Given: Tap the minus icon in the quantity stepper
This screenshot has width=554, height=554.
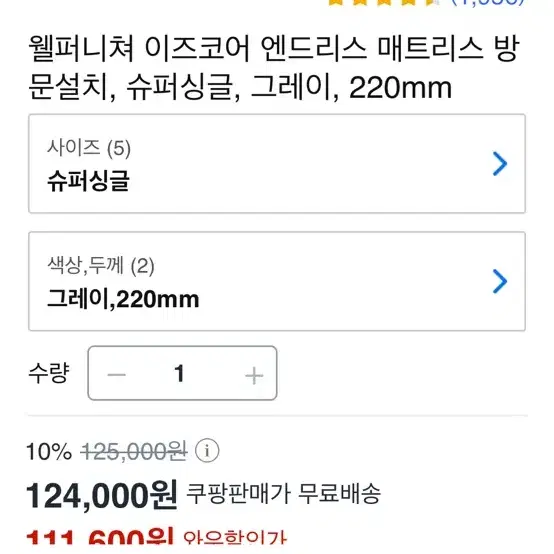Looking at the screenshot, I should click(x=117, y=375).
